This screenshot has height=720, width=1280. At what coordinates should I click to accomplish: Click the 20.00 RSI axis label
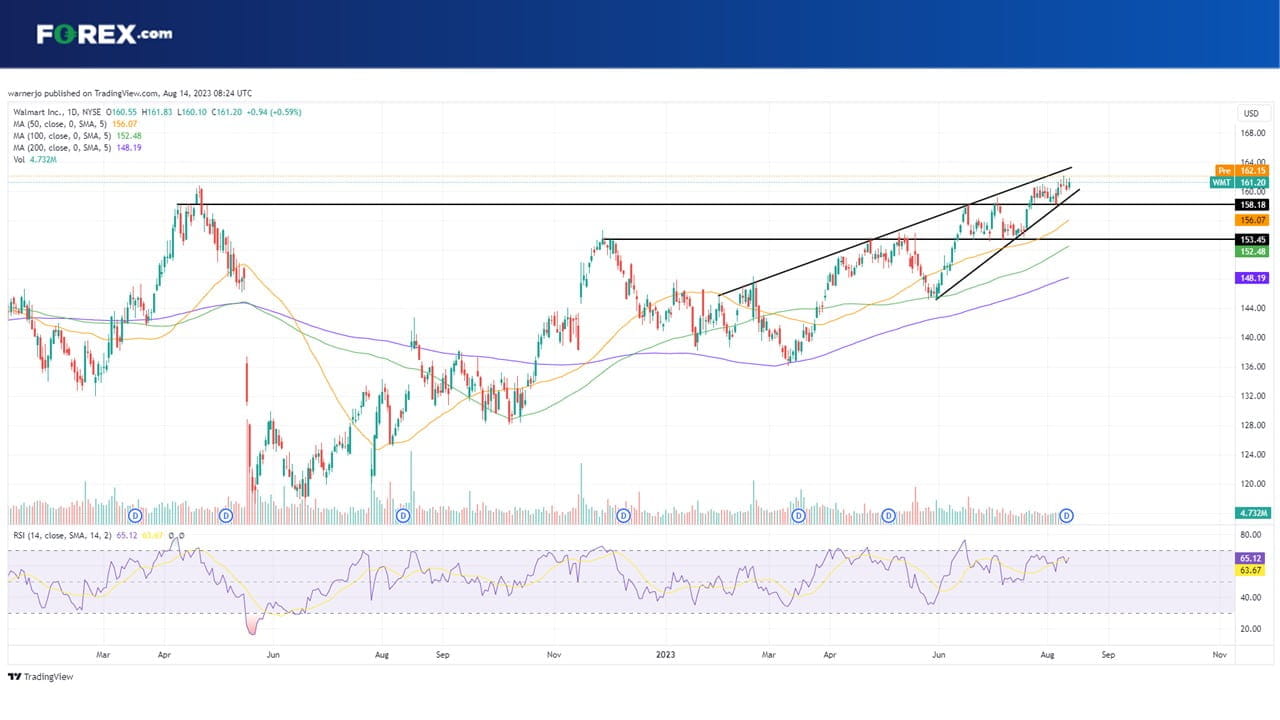click(1250, 629)
